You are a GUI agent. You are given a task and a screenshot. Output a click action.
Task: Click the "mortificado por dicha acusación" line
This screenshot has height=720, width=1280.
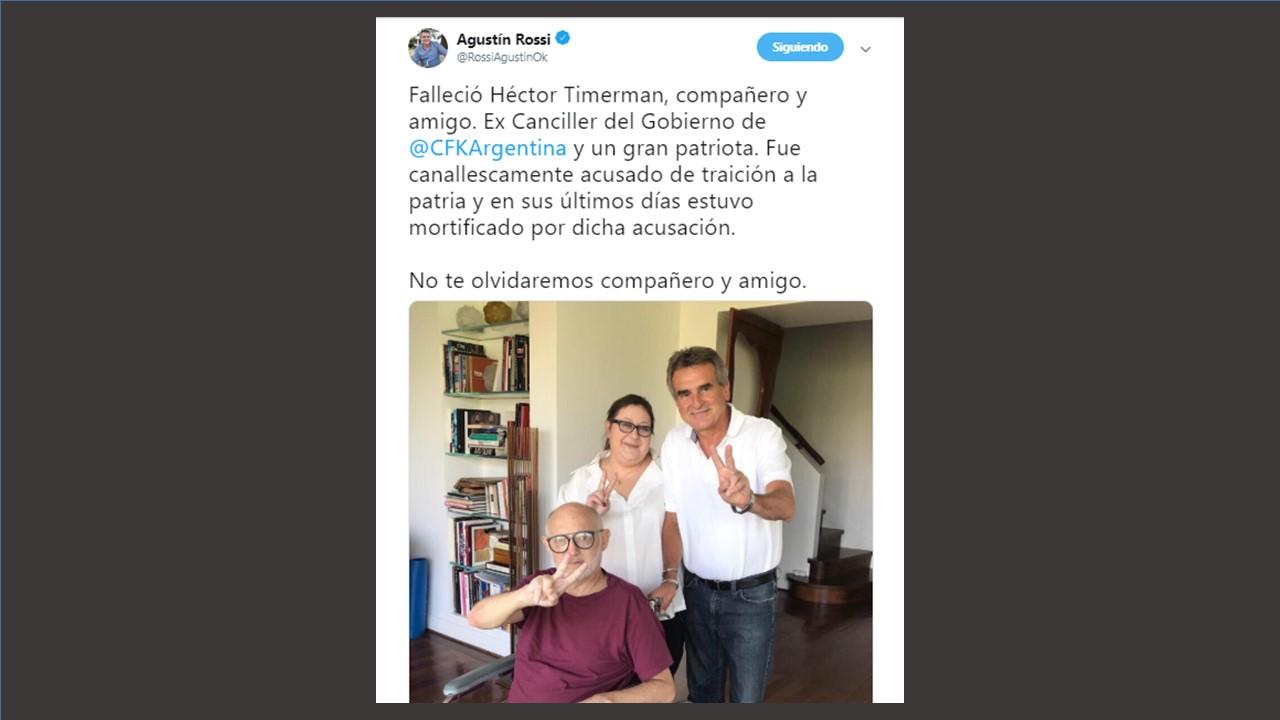click(x=572, y=227)
